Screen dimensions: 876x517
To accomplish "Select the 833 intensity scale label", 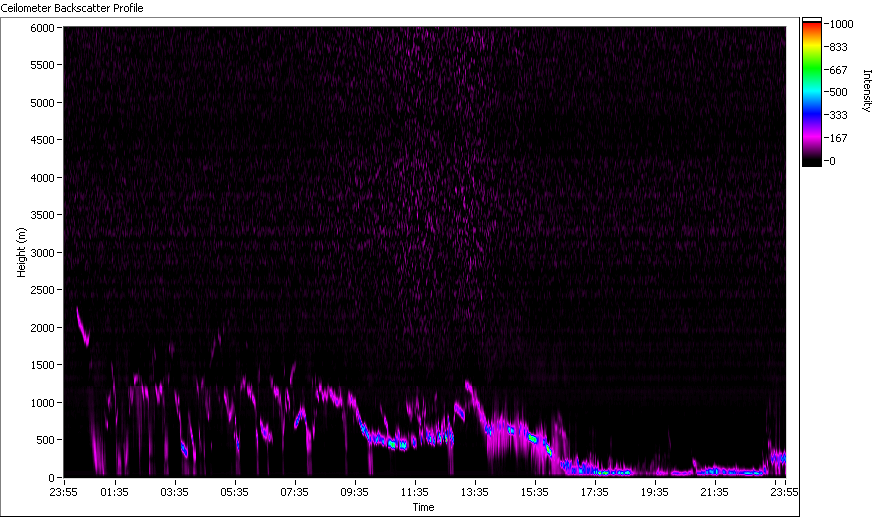I will tap(839, 47).
